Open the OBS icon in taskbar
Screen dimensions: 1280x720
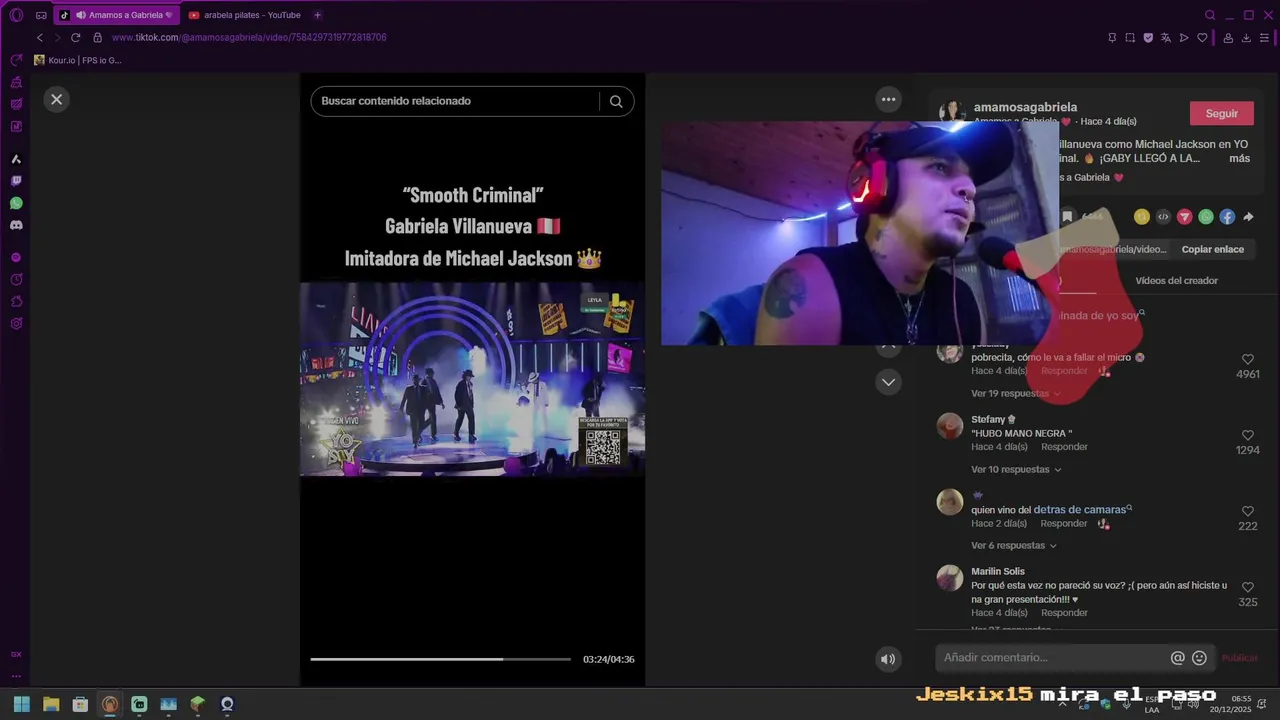point(227,704)
